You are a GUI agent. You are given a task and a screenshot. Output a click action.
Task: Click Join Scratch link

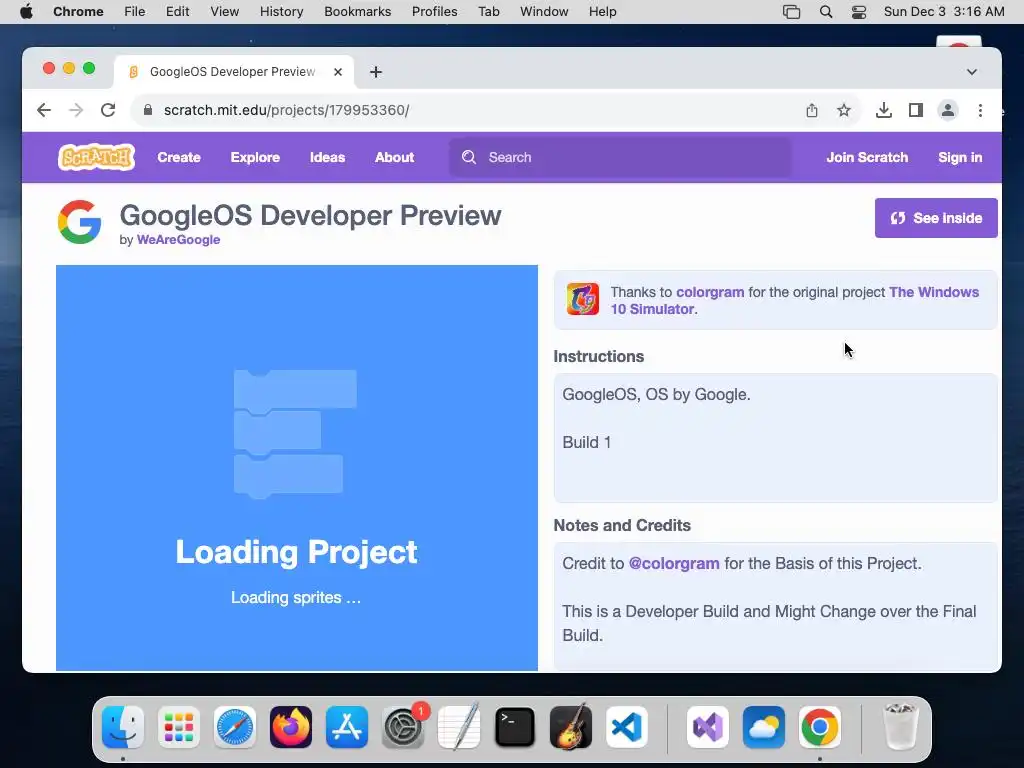click(x=867, y=157)
